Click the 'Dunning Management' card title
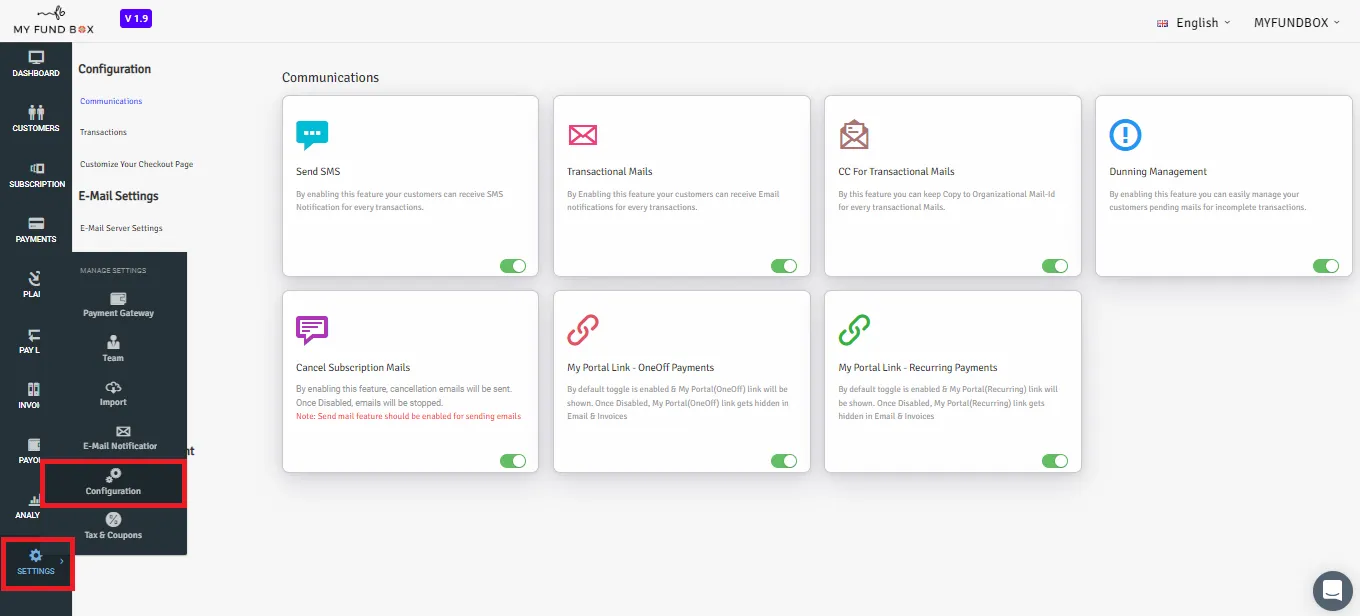1360x616 pixels. [x=1158, y=172]
